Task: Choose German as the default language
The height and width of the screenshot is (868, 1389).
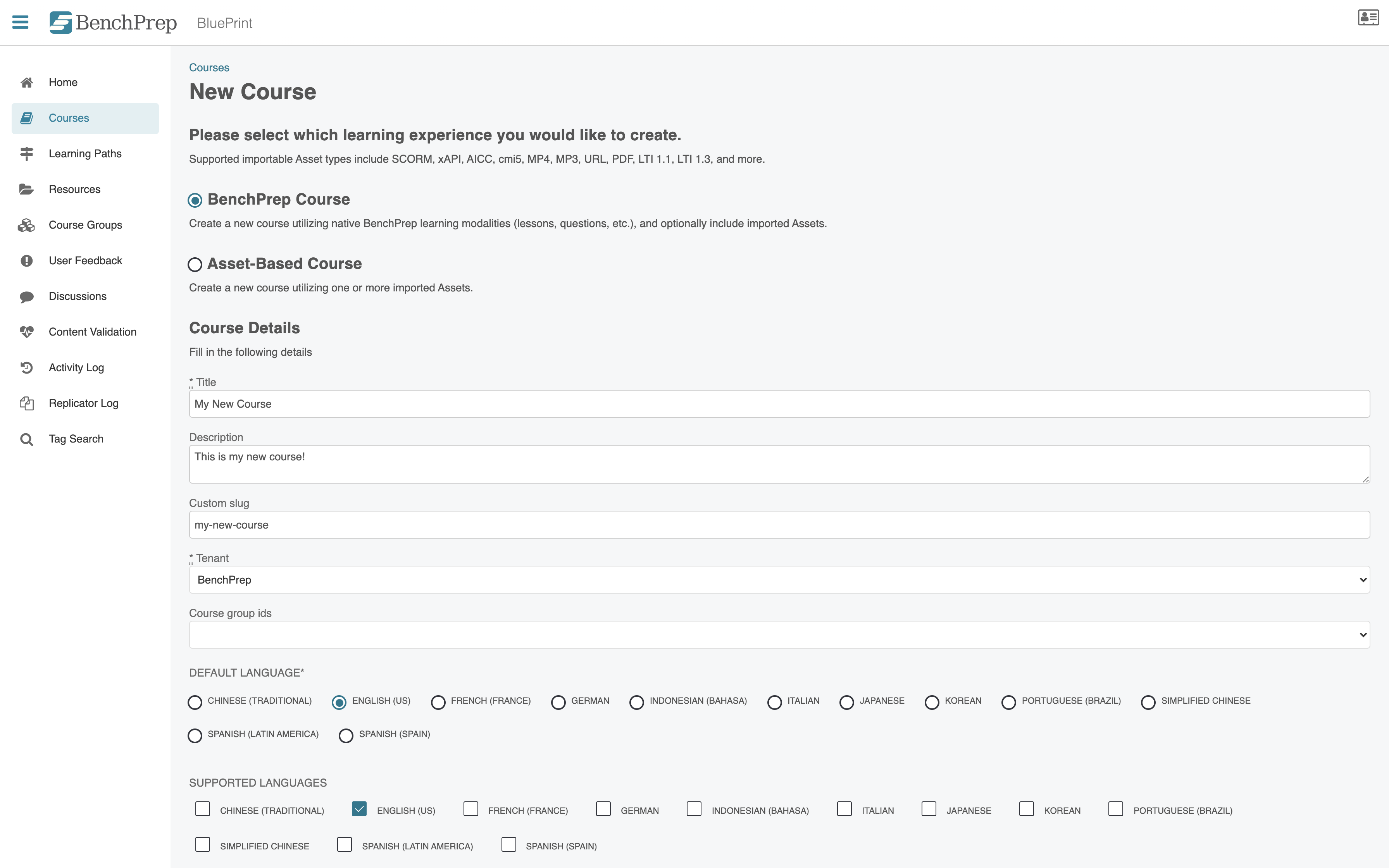Action: [558, 702]
